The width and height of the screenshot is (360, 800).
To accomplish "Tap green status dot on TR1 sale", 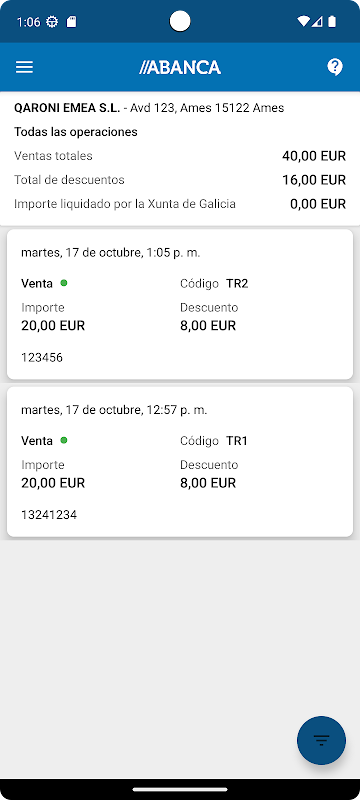I will [64, 440].
